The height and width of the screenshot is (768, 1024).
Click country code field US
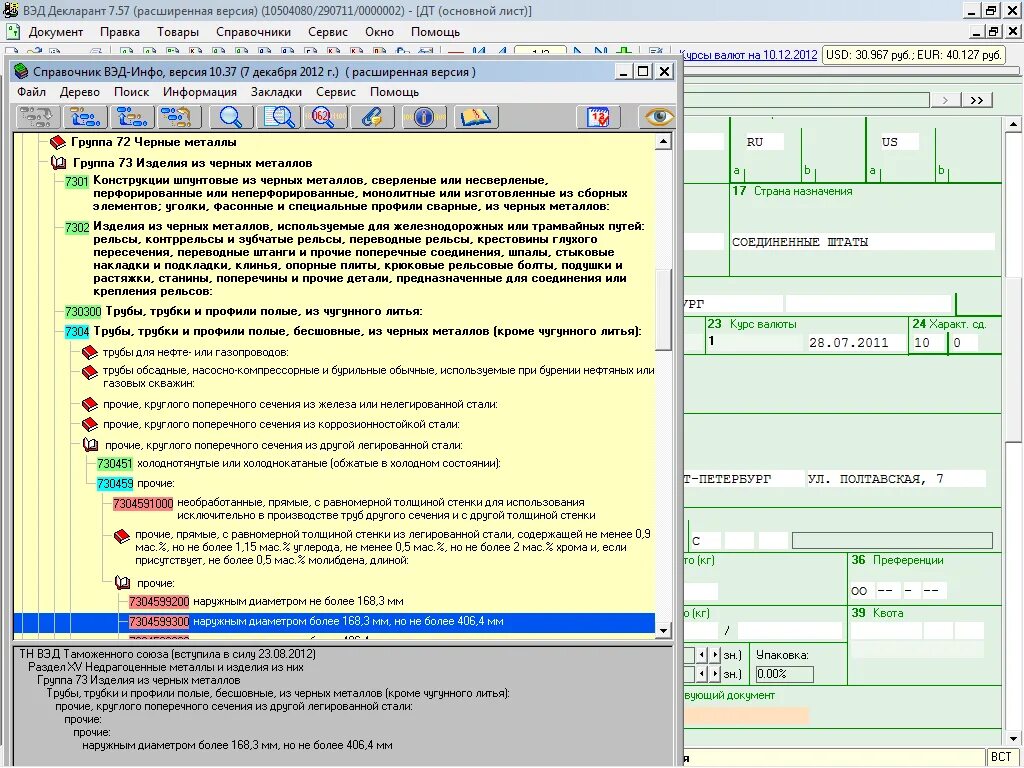pos(898,142)
